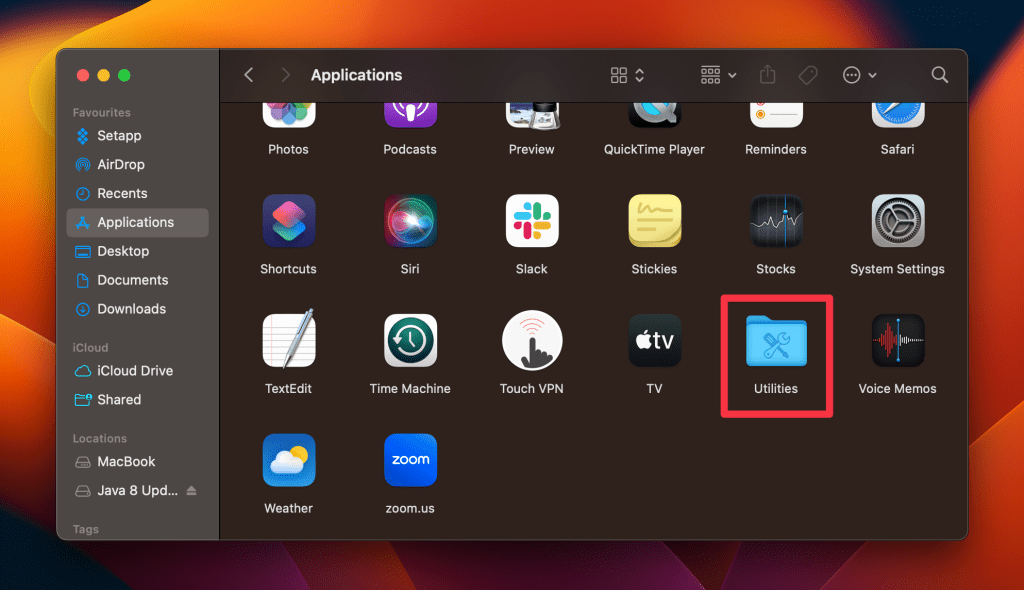Select MacBook under Locations

click(138, 461)
